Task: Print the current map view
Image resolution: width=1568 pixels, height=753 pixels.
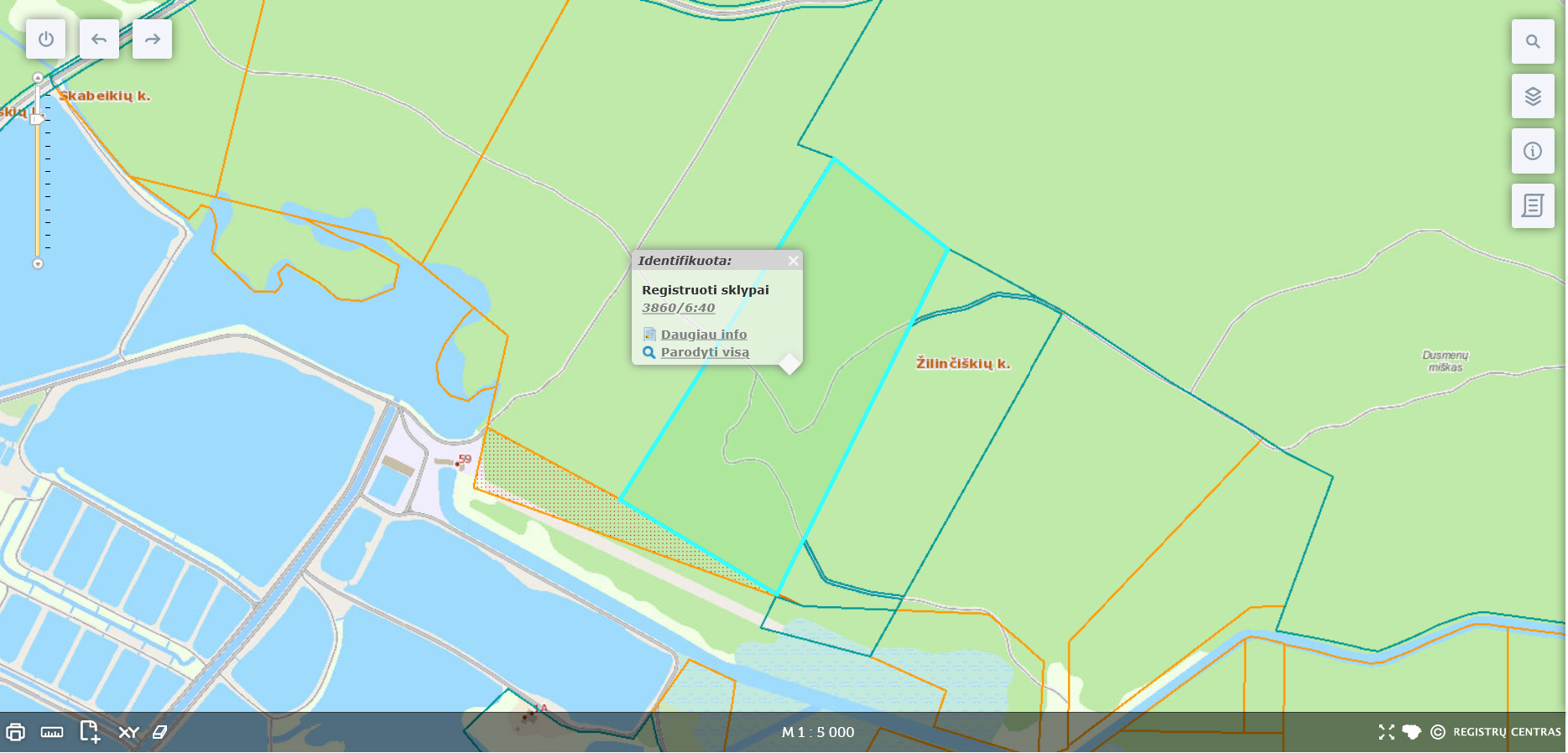Action: coord(15,732)
